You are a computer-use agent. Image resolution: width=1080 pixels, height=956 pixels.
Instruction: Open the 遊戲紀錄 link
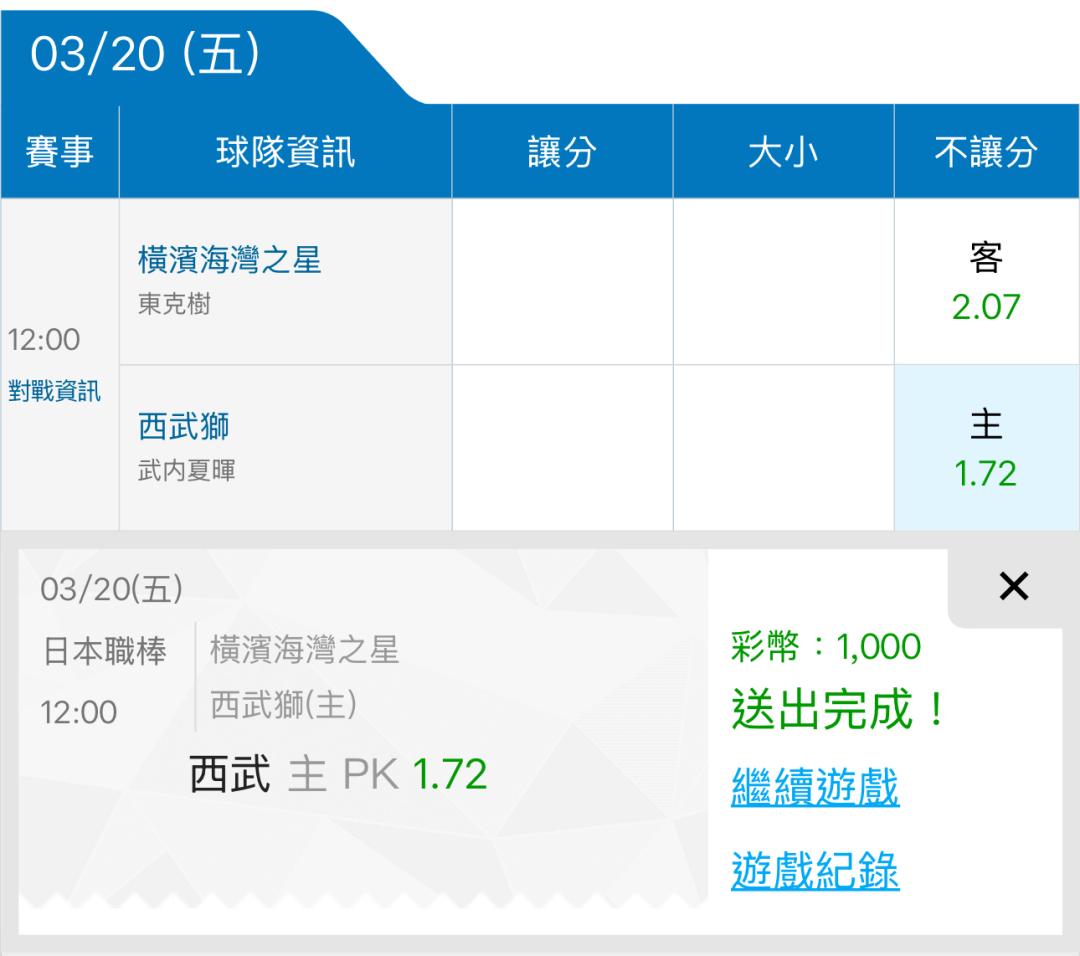[x=815, y=870]
